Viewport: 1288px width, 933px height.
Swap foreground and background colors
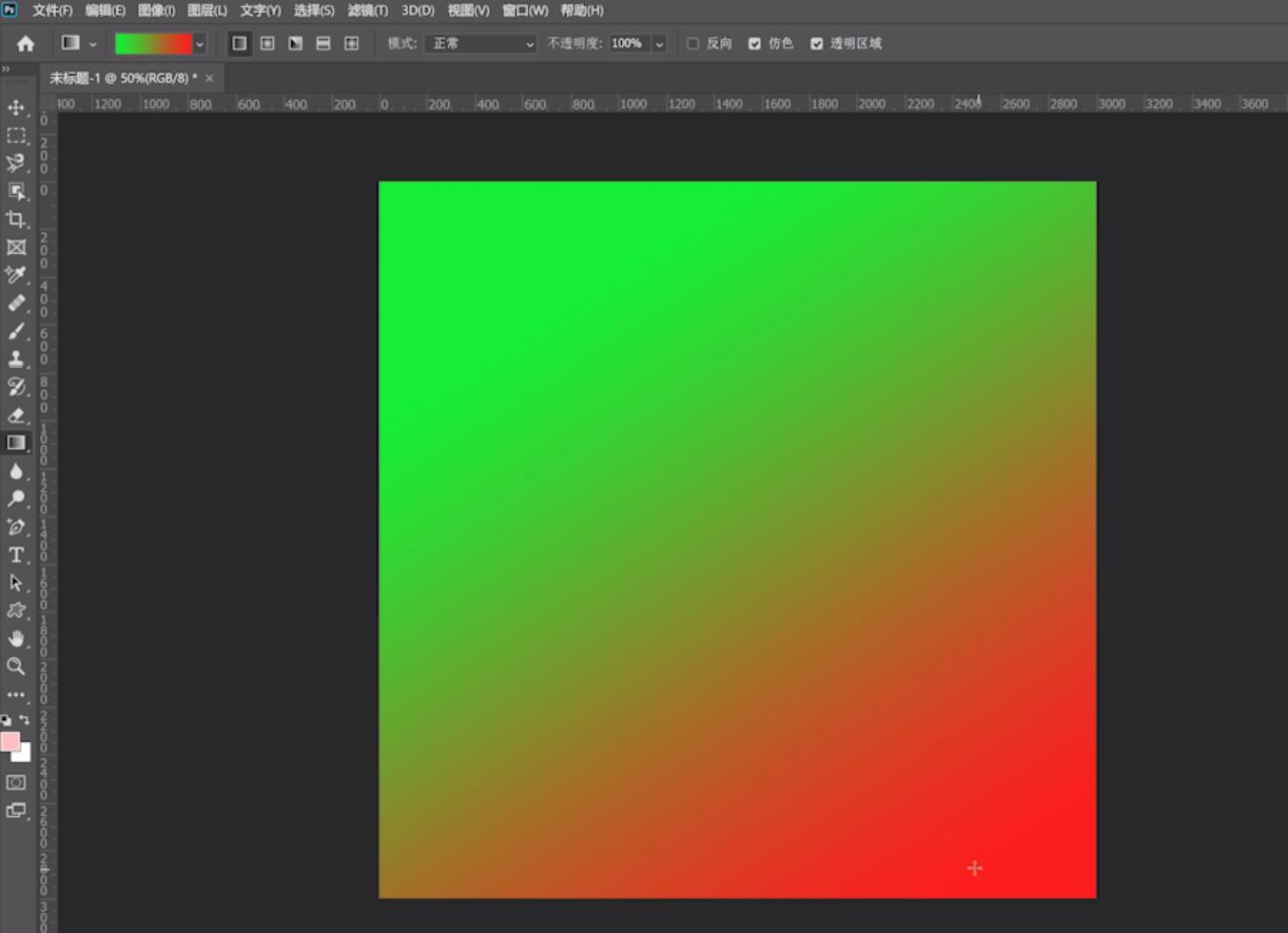click(x=25, y=720)
